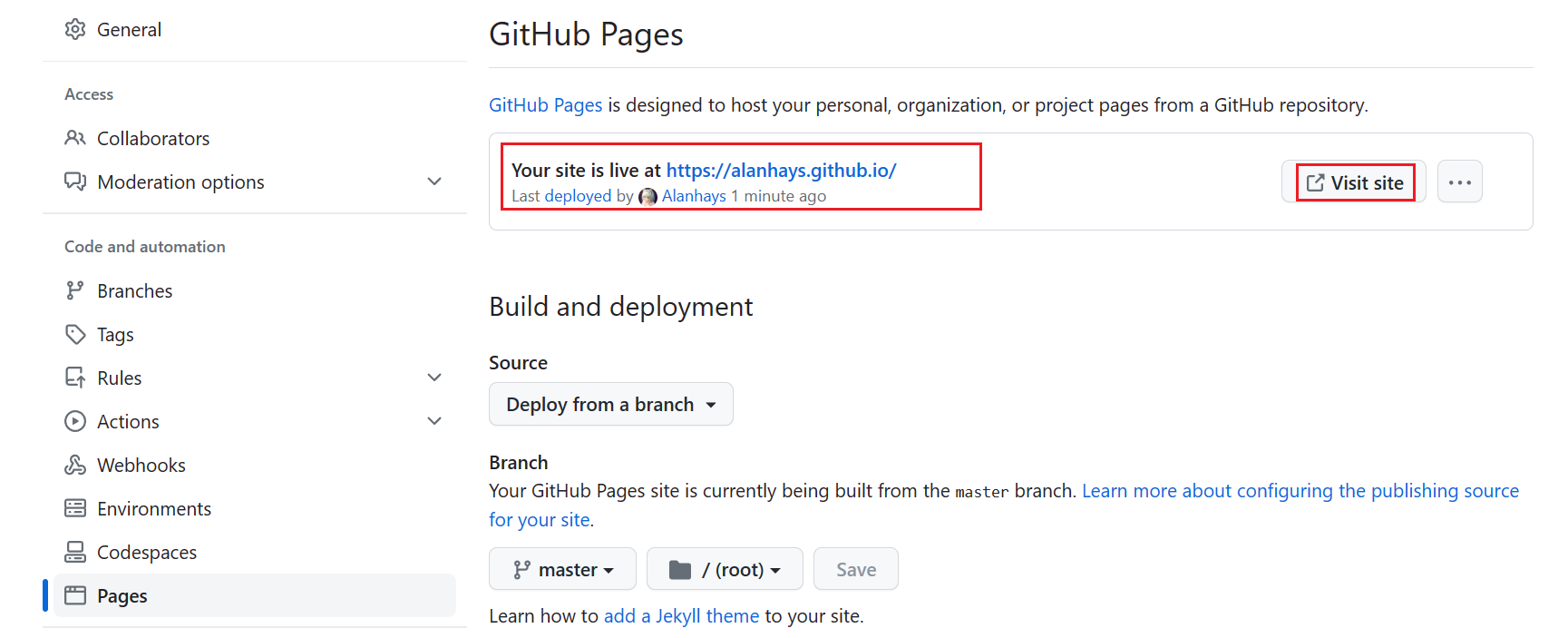This screenshot has height=638, width=1568.
Task: Expand the Rules sidebar section
Action: point(434,378)
